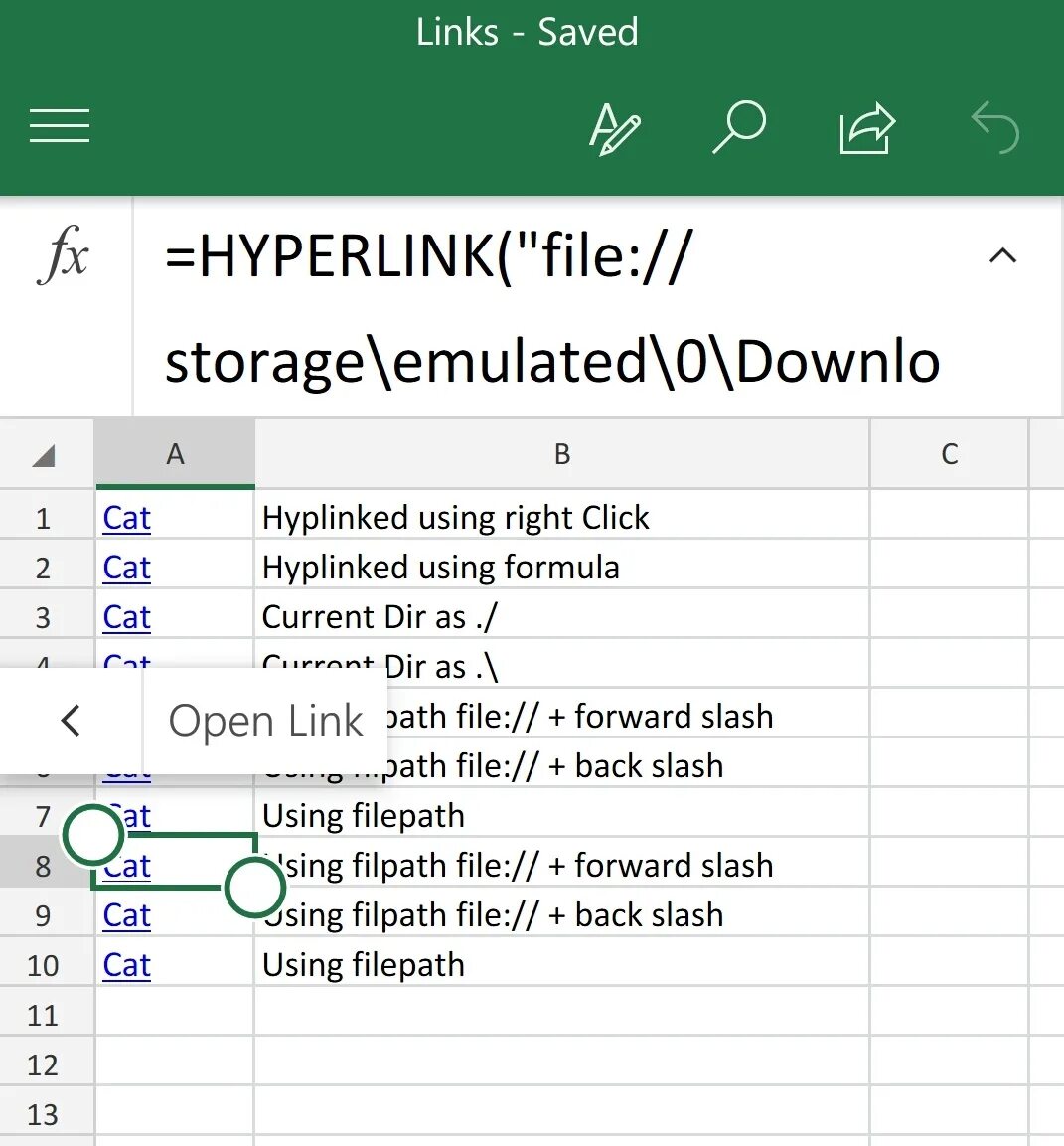
Task: Open the hamburger navigation menu
Action: pyautogui.click(x=60, y=126)
